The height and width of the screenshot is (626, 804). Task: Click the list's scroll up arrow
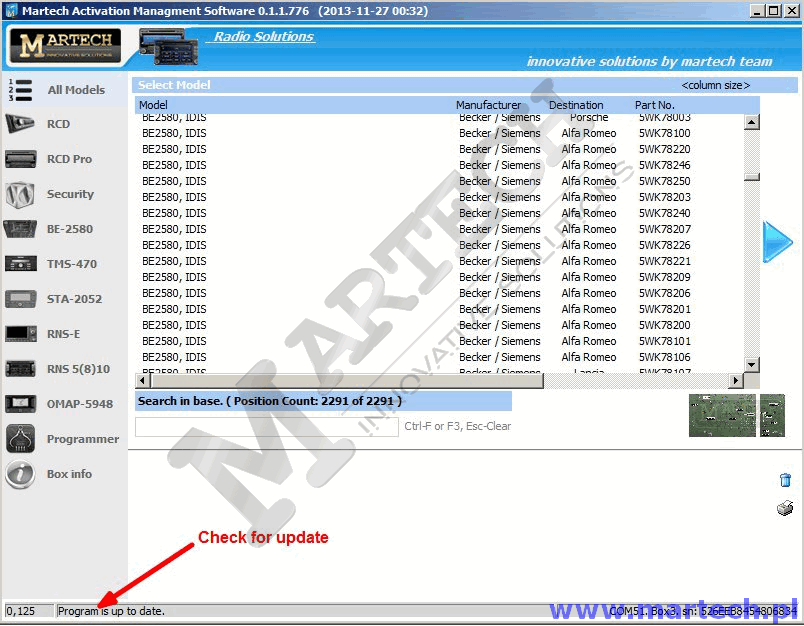point(751,122)
